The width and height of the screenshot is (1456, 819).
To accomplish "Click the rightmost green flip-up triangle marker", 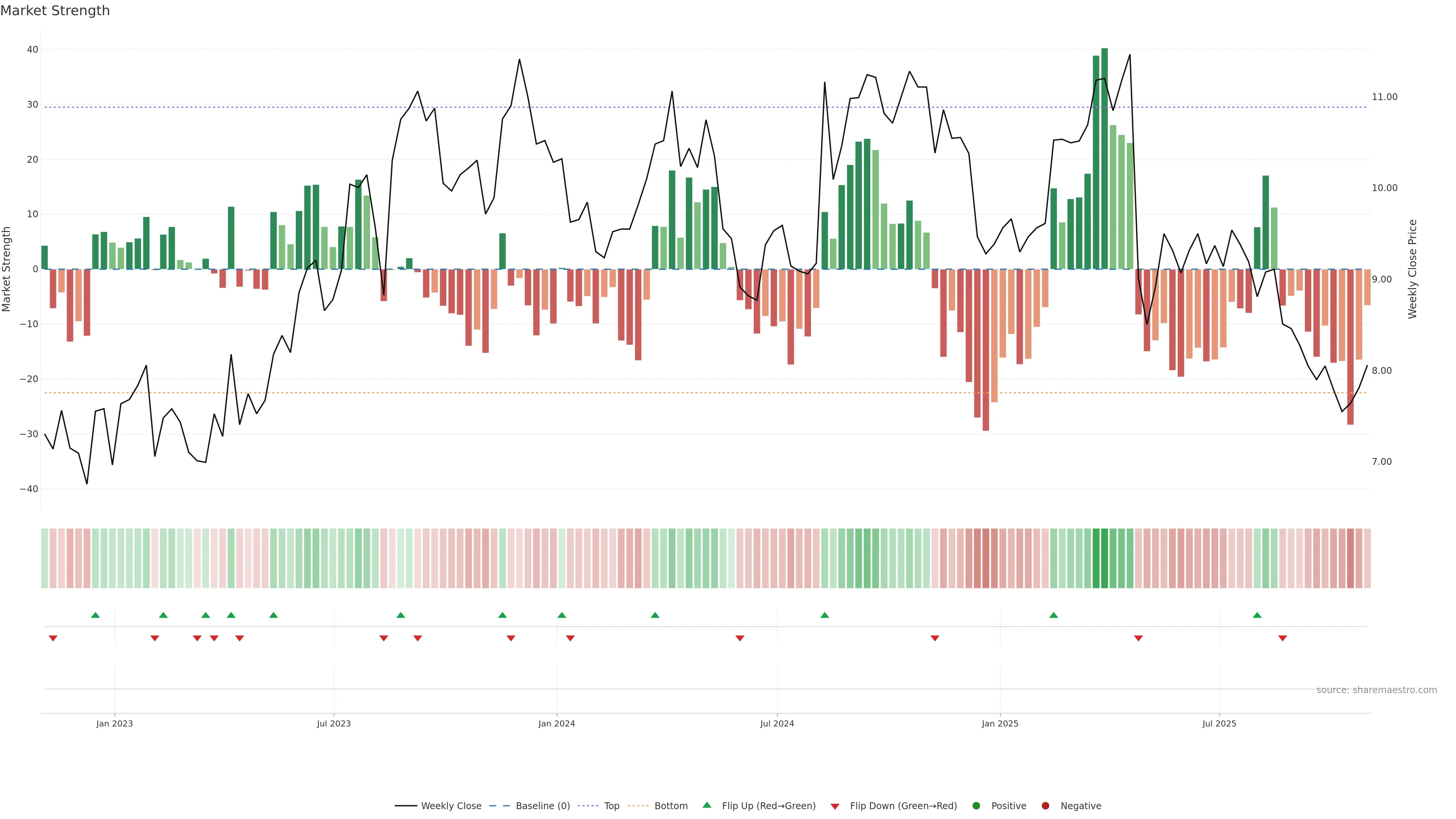I will coord(1257,615).
